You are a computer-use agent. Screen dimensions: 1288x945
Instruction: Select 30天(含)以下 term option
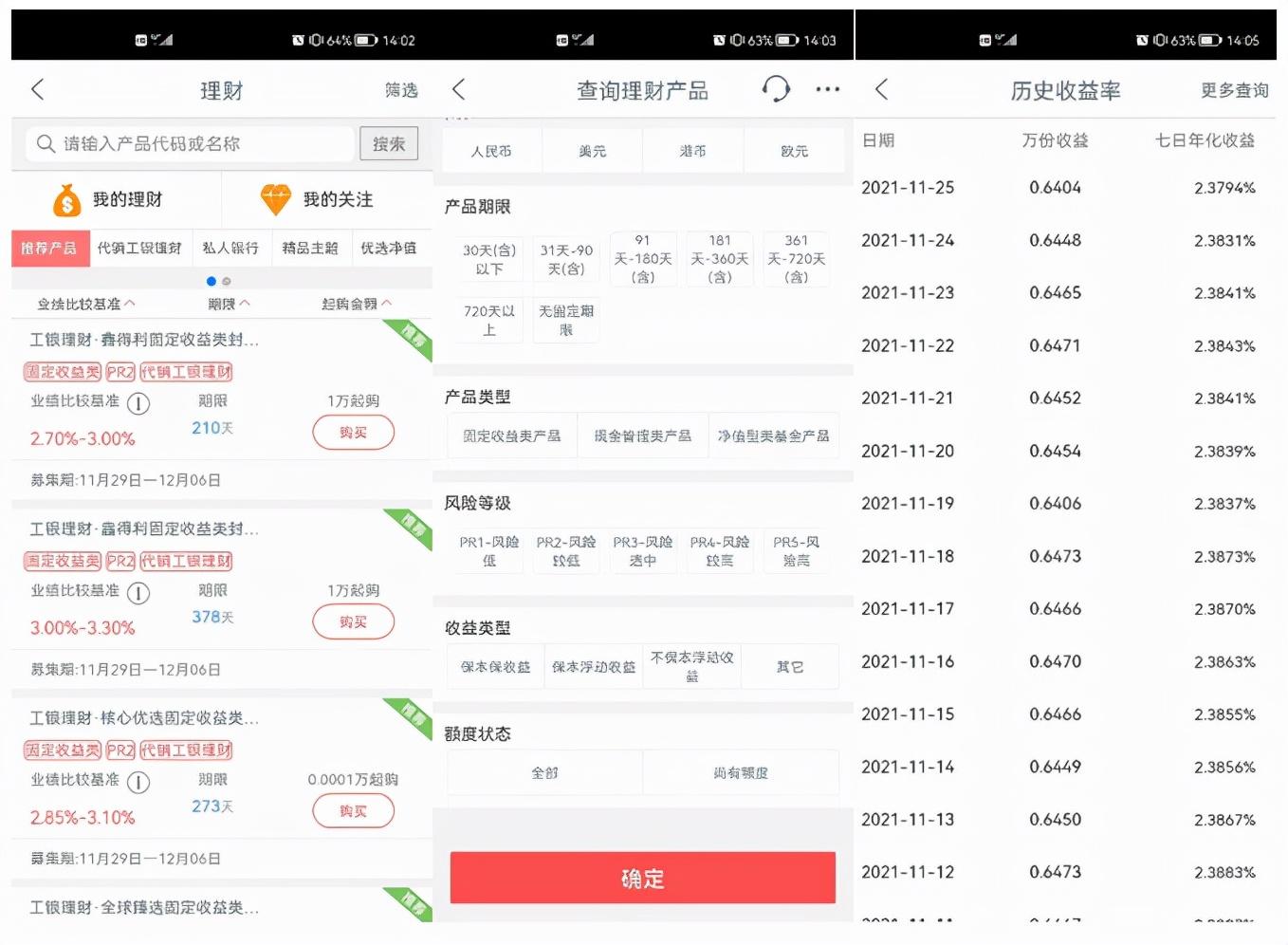coord(489,260)
